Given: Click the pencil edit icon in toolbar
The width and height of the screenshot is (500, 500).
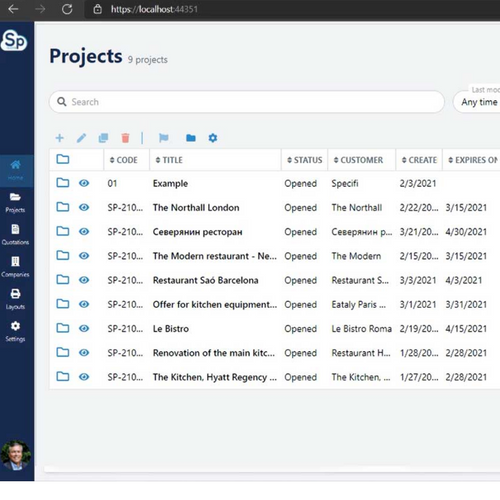Looking at the screenshot, I should pos(81,138).
